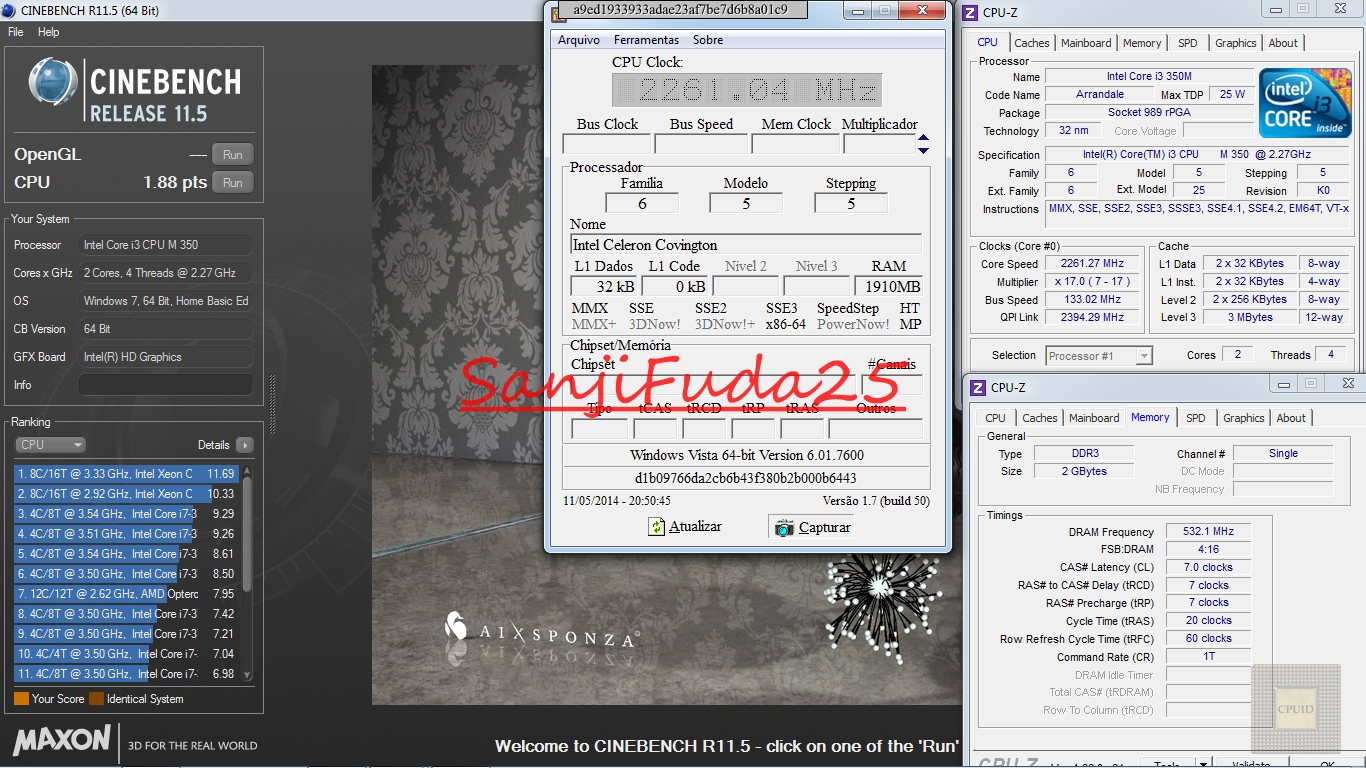
Task: Select ranking row 5 with score 8.61
Action: coord(126,554)
